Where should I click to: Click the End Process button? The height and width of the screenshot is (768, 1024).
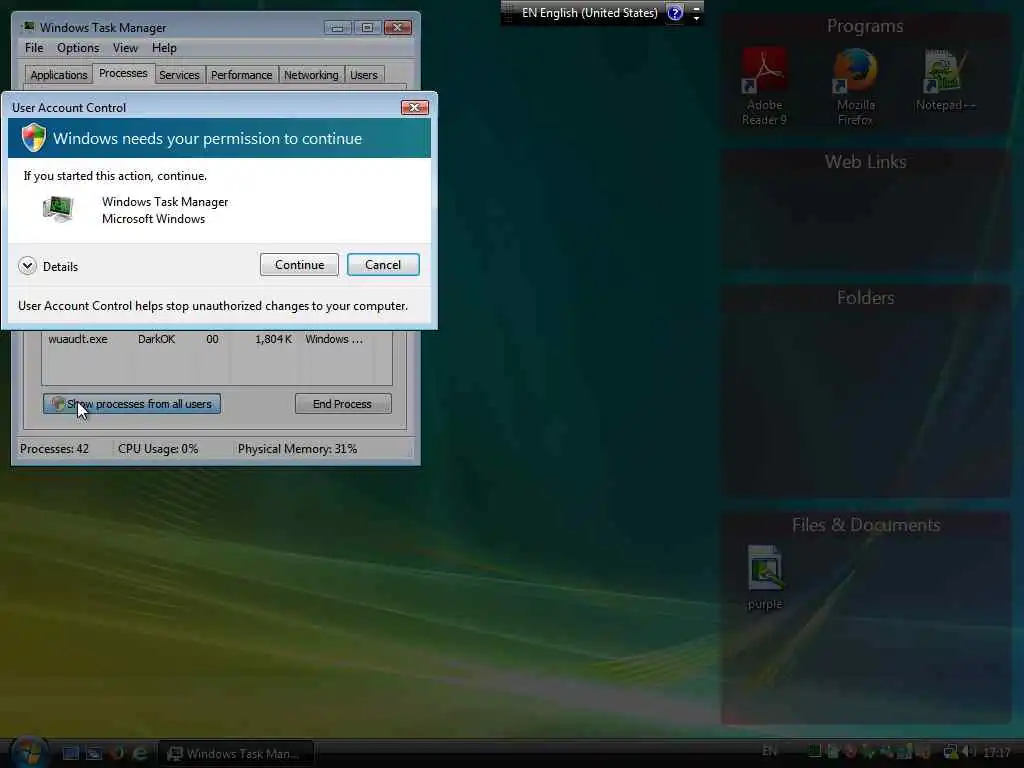343,404
